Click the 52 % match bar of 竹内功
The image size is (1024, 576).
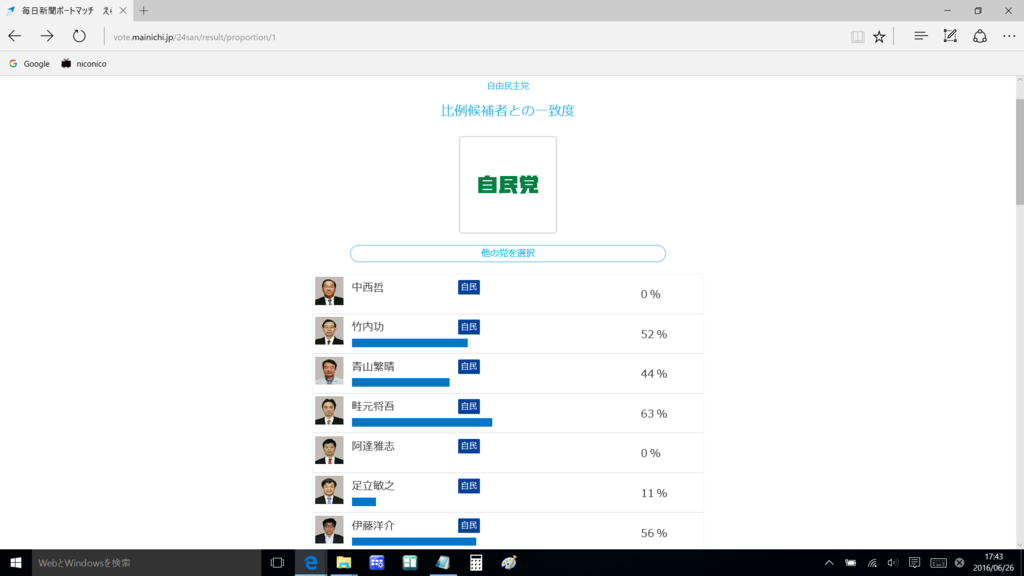[x=409, y=343]
